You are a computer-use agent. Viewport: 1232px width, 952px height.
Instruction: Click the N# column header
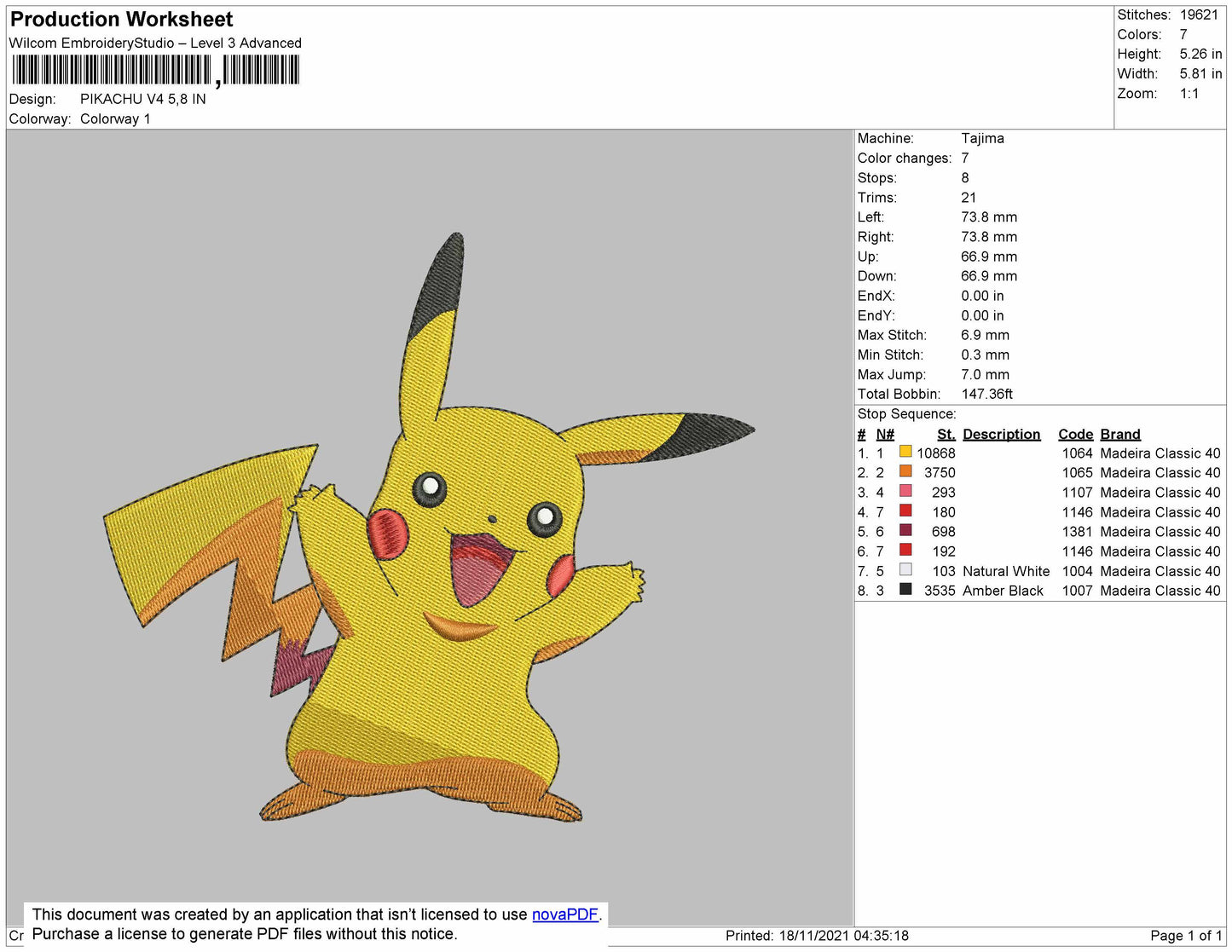tap(885, 434)
